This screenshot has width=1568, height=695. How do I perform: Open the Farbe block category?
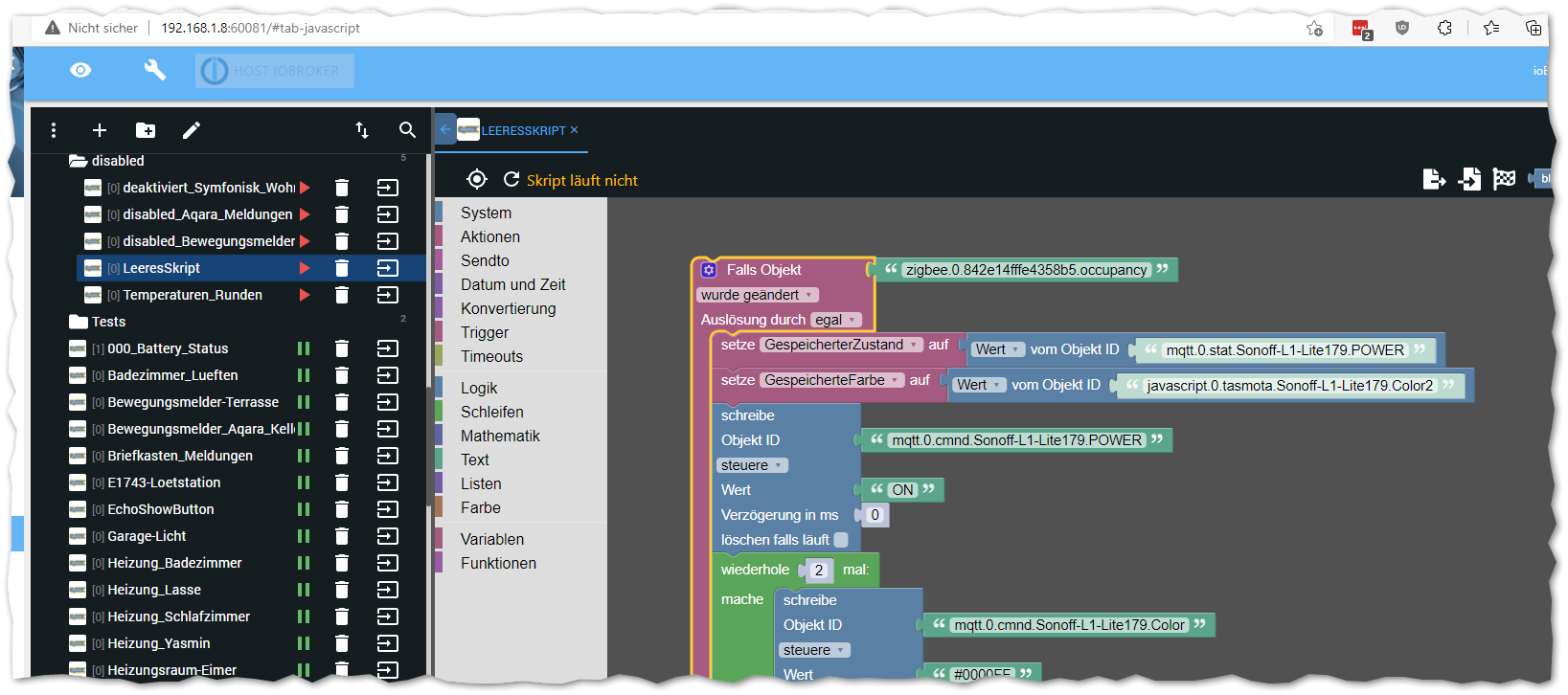[x=481, y=507]
